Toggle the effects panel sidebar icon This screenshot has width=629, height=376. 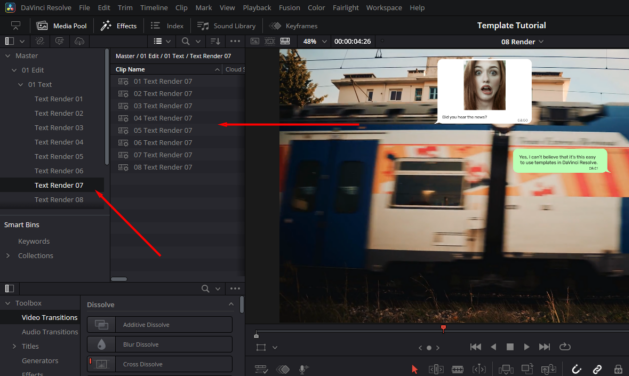click(9, 288)
